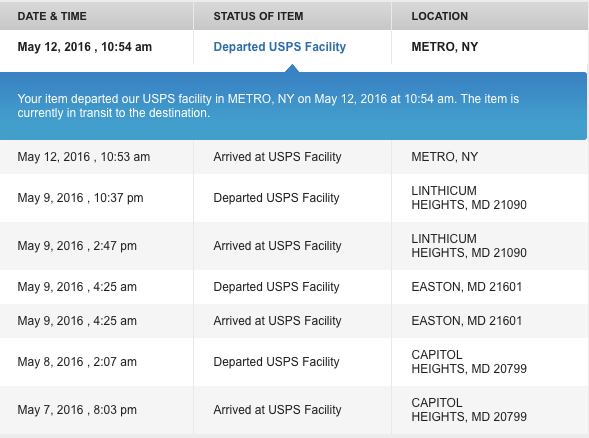Click the LOCATION column header
This screenshot has width=589, height=438.
439,16
